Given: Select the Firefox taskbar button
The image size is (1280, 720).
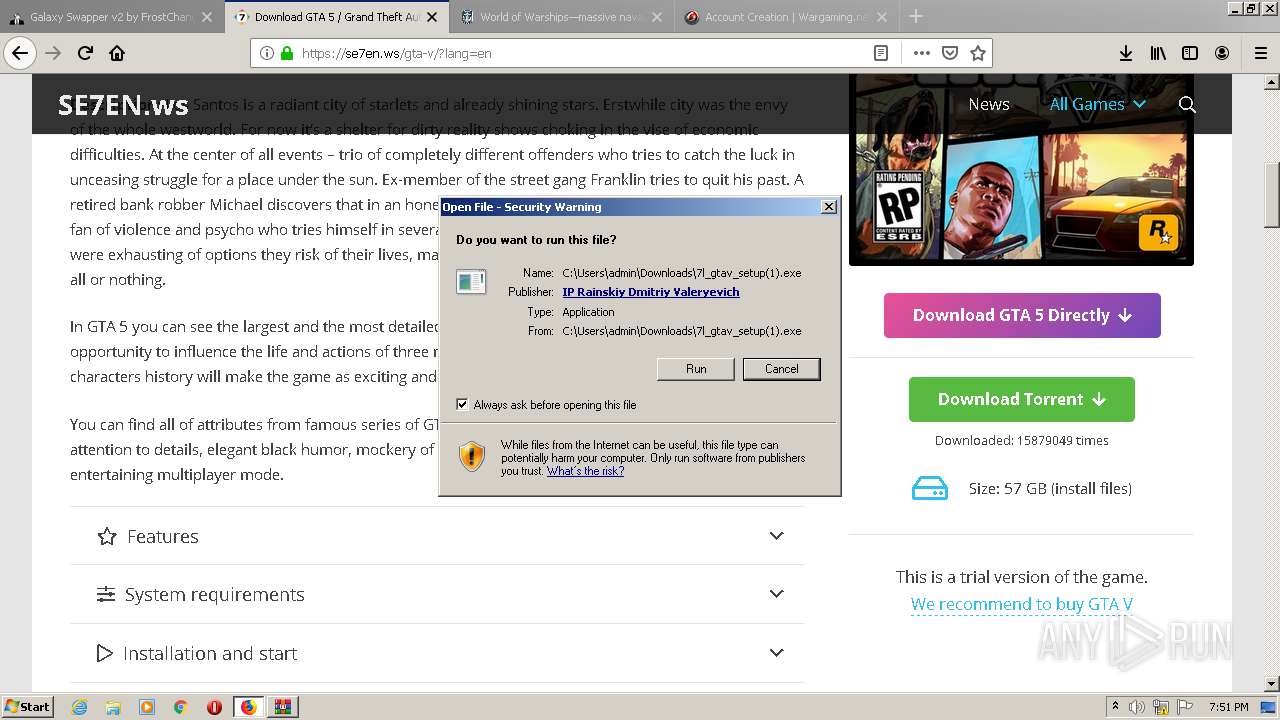Looking at the screenshot, I should [248, 707].
